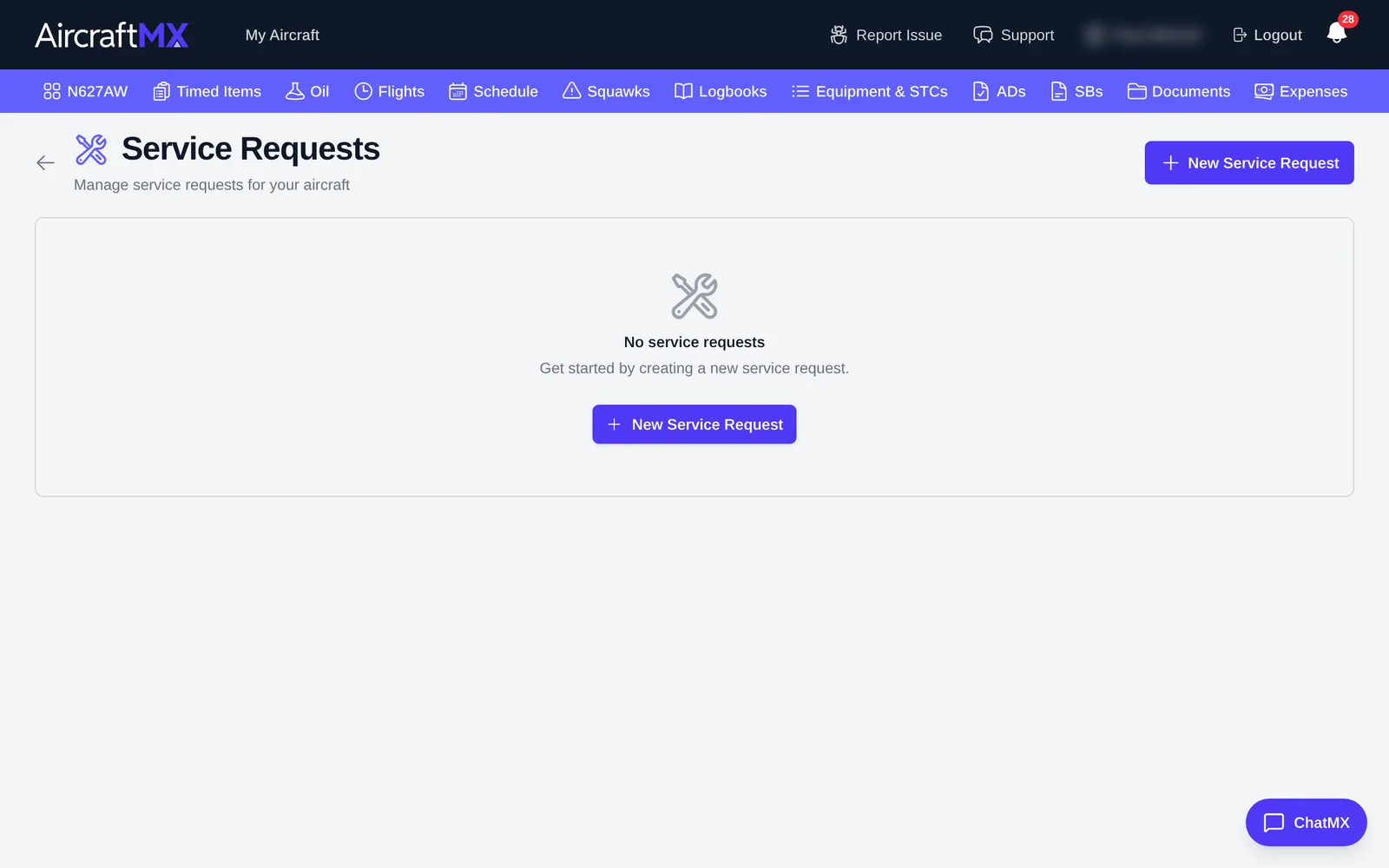
Task: Open the Schedule page
Action: [x=493, y=91]
